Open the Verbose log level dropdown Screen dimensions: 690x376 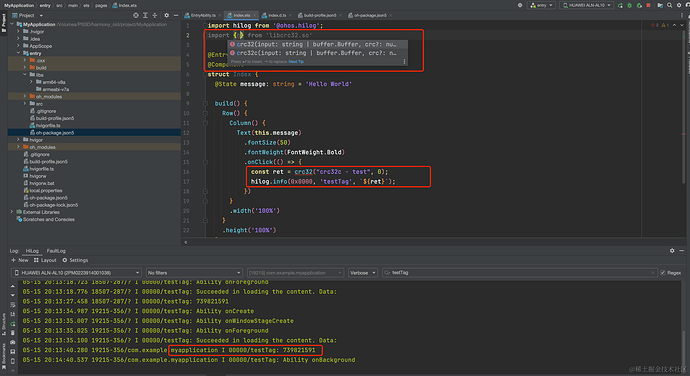(363, 273)
